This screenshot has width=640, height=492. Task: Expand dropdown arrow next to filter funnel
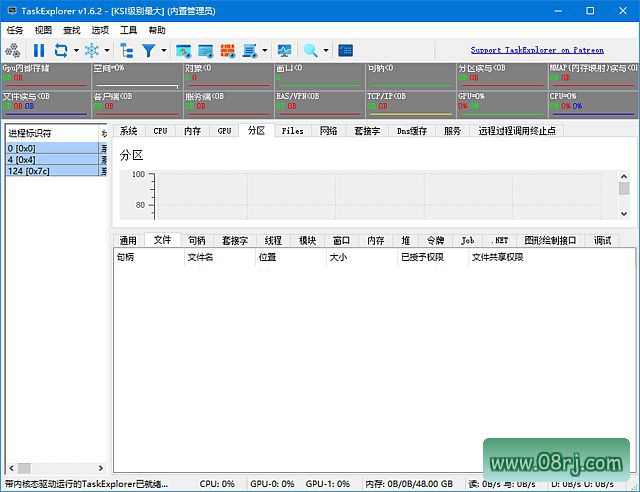(163, 50)
